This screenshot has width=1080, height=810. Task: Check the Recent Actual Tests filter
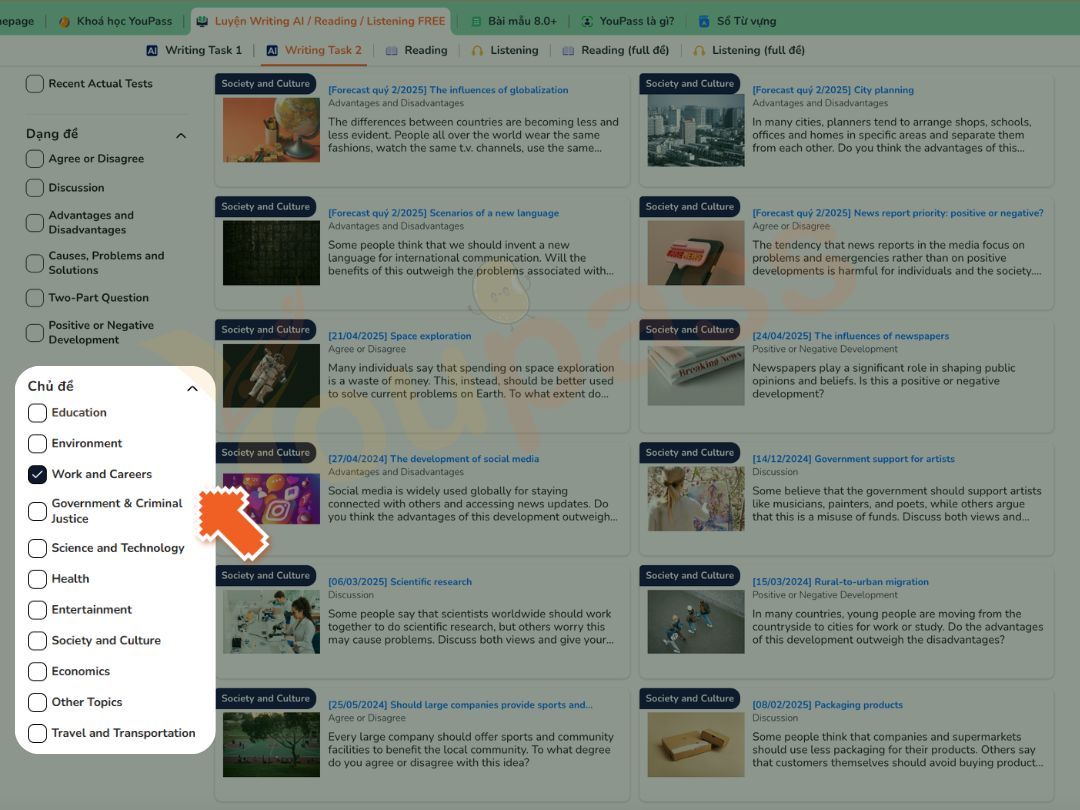35,84
